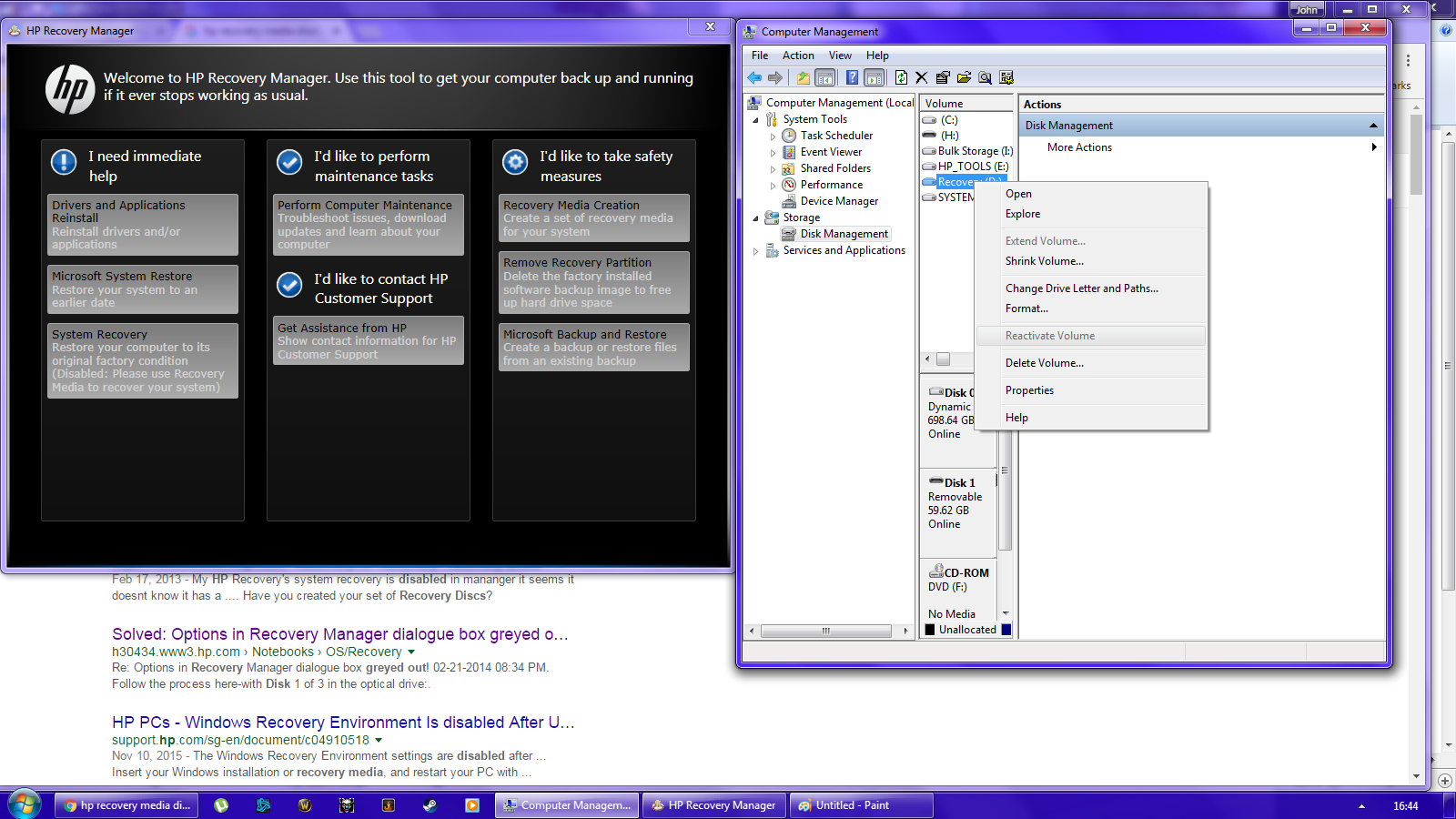This screenshot has height=819, width=1456.
Task: Open the Action menu
Action: pyautogui.click(x=798, y=56)
